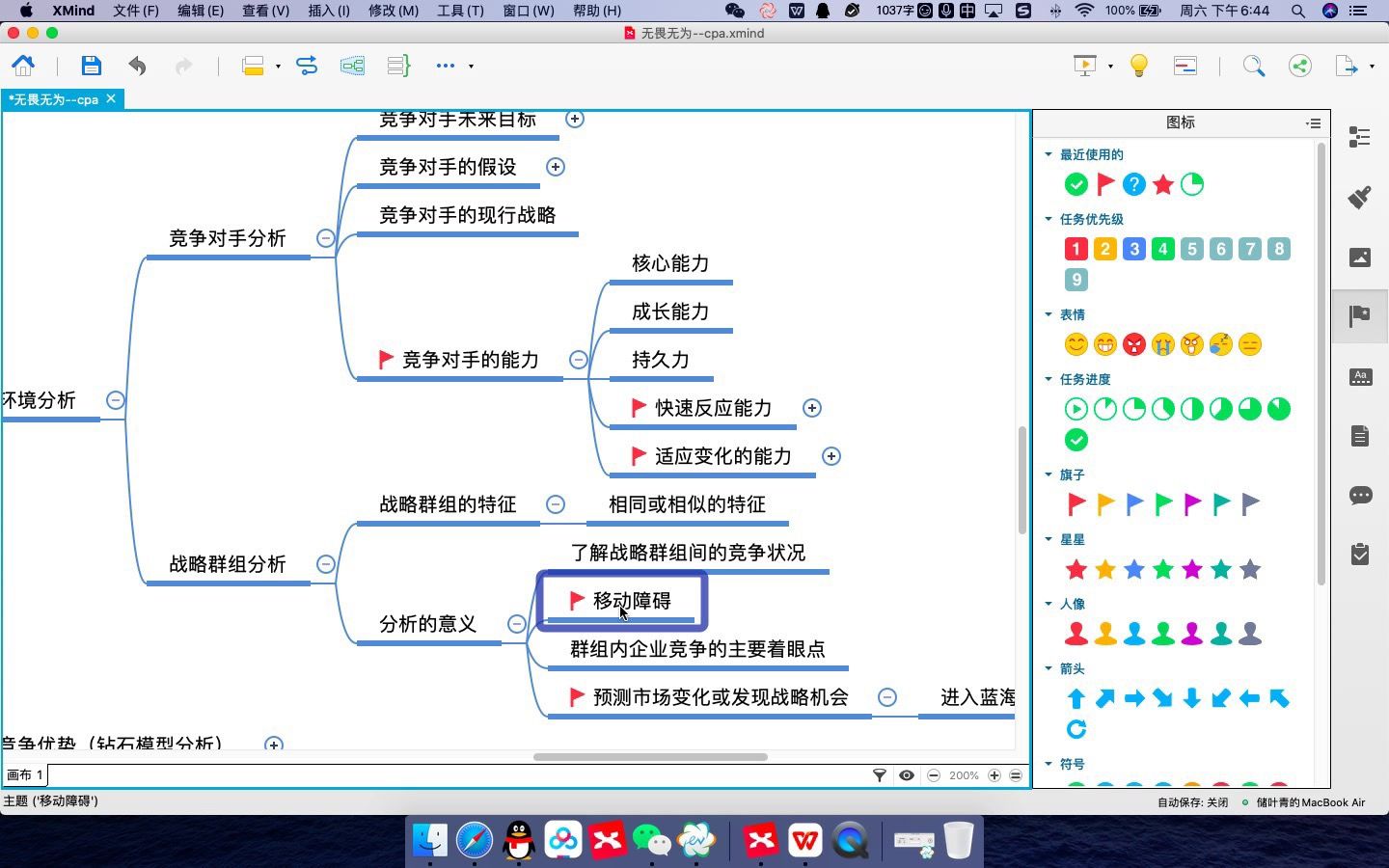Save the mind map with floppy icon
The width and height of the screenshot is (1389, 868).
(x=91, y=66)
